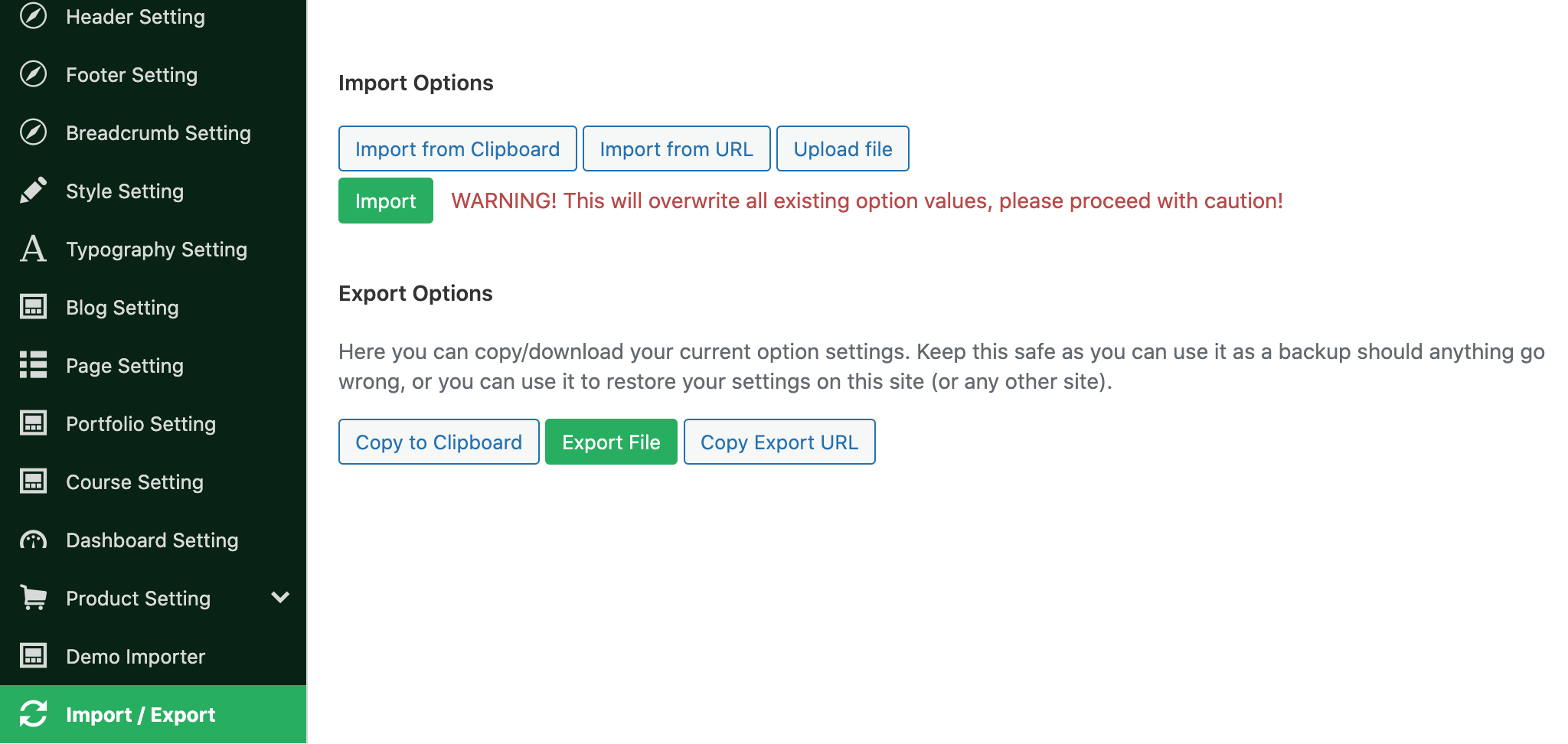This screenshot has width=1568, height=744.
Task: Click the green Export File button
Action: pyautogui.click(x=611, y=442)
